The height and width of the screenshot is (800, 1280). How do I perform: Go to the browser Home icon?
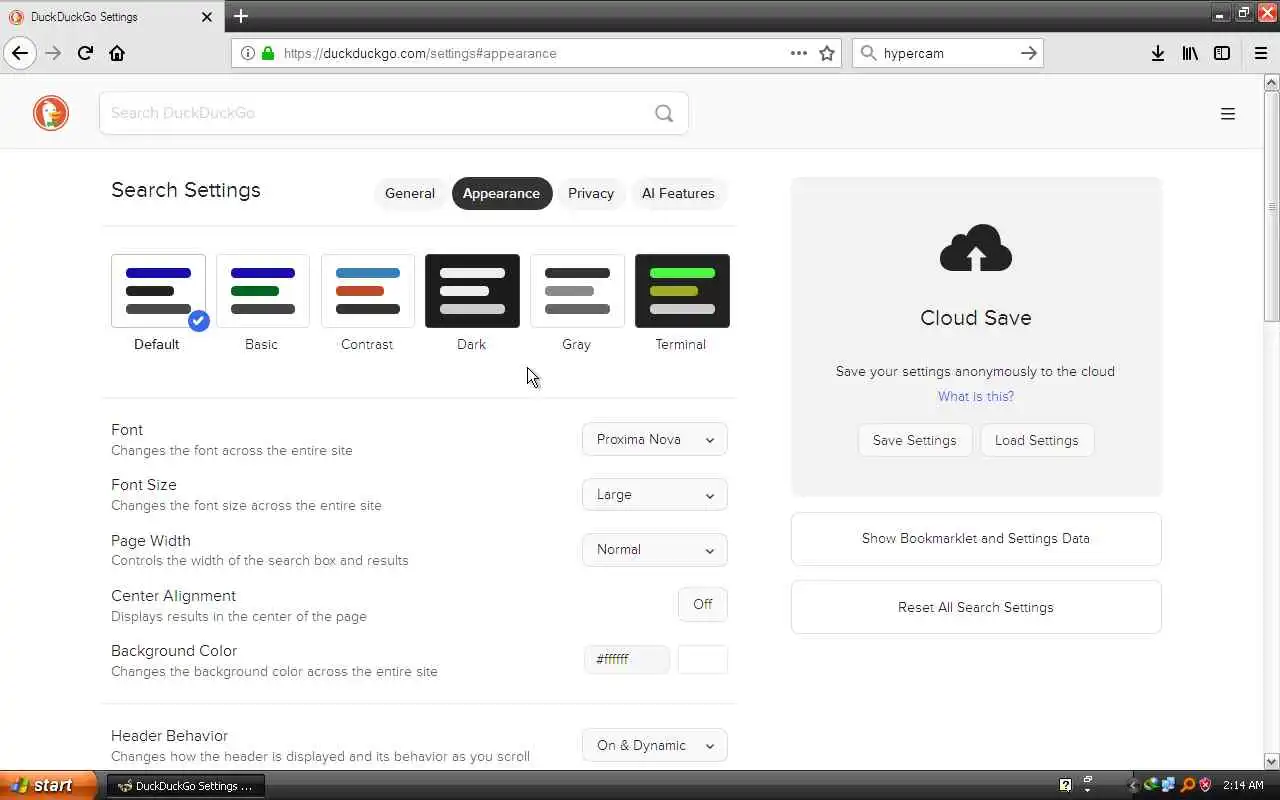pyautogui.click(x=117, y=53)
